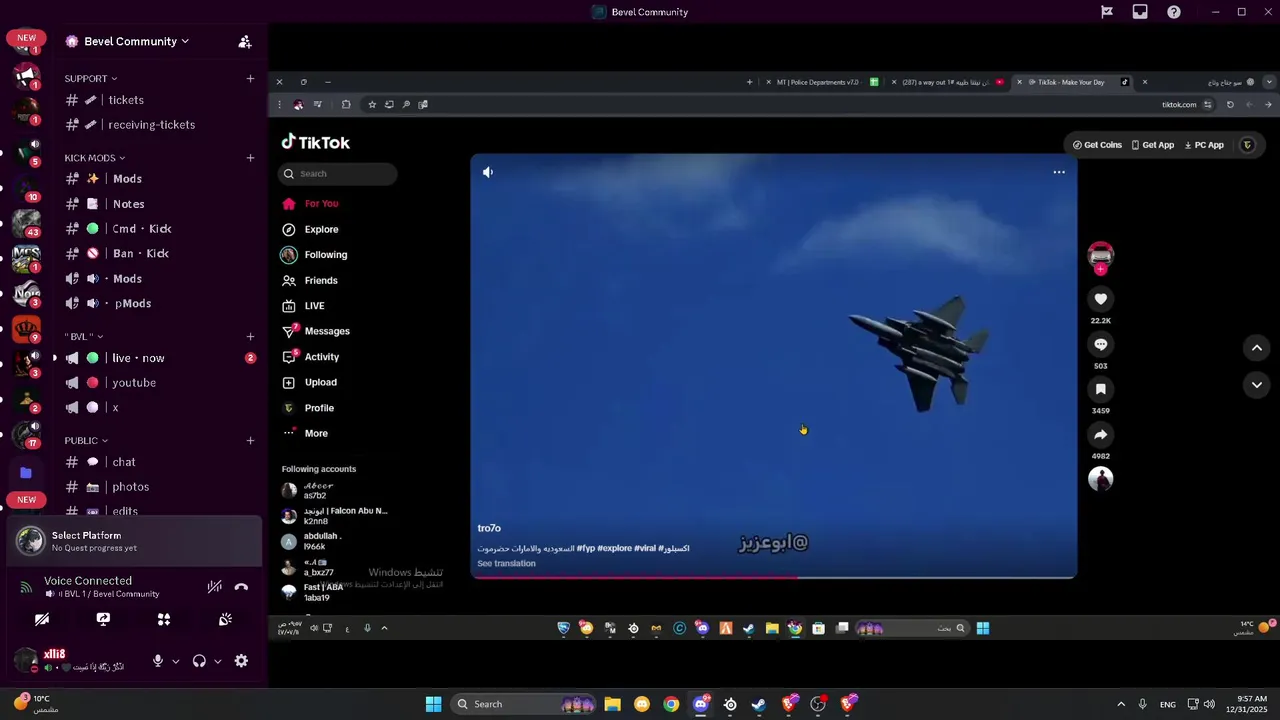The width and height of the screenshot is (1280, 720).
Task: Open the invite people icon beside Bevel Community
Action: coord(244,41)
